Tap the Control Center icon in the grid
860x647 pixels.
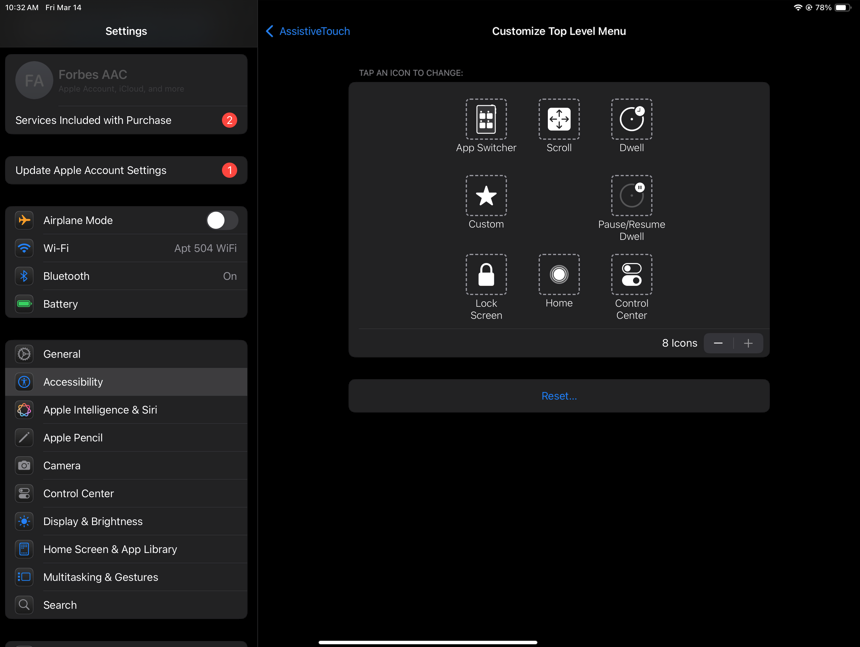[x=631, y=273]
